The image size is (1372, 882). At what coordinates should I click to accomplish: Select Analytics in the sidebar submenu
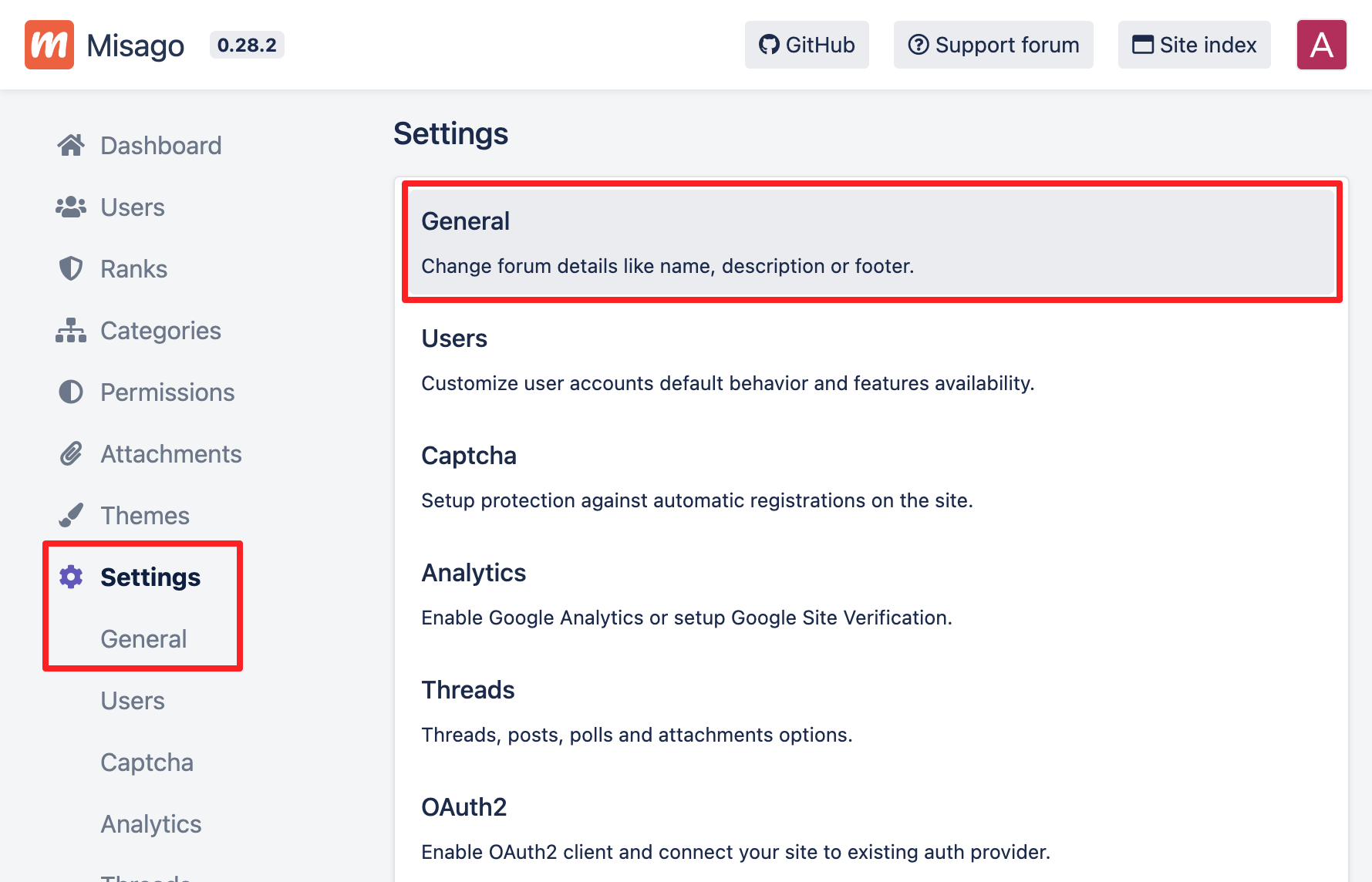[x=151, y=824]
